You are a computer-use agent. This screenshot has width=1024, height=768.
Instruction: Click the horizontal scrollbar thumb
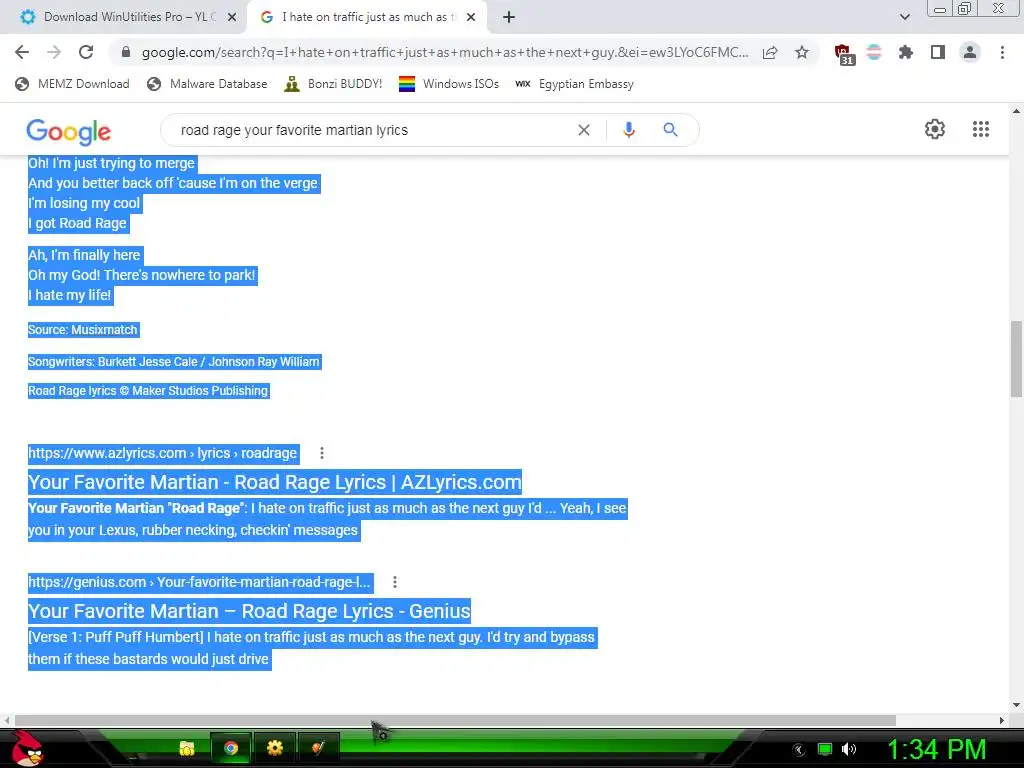pos(455,720)
